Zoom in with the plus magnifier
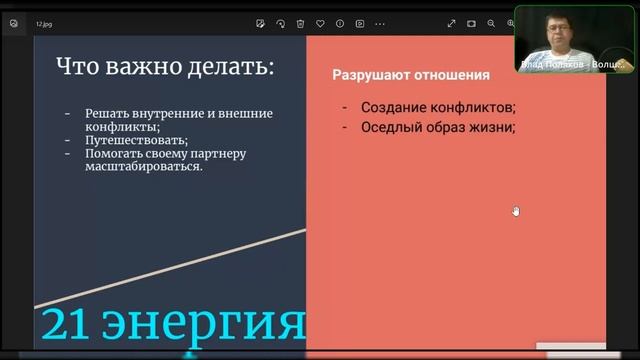The width and height of the screenshot is (640, 360). click(511, 24)
